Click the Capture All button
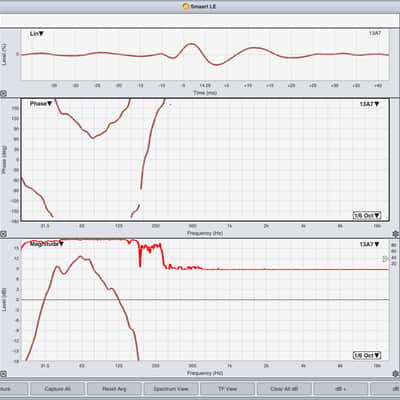The width and height of the screenshot is (400, 400). click(57, 389)
